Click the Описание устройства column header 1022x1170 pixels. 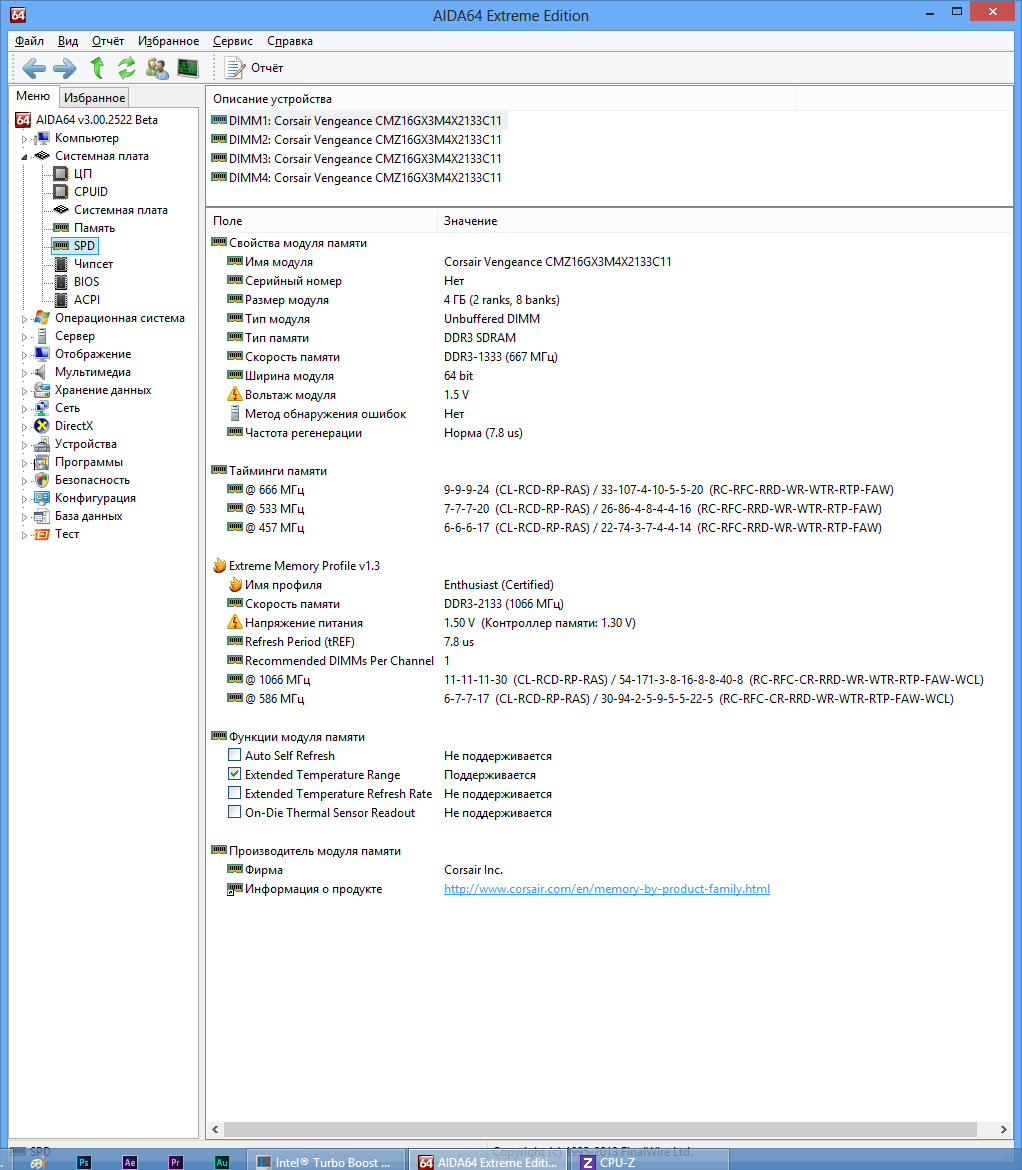(500, 98)
